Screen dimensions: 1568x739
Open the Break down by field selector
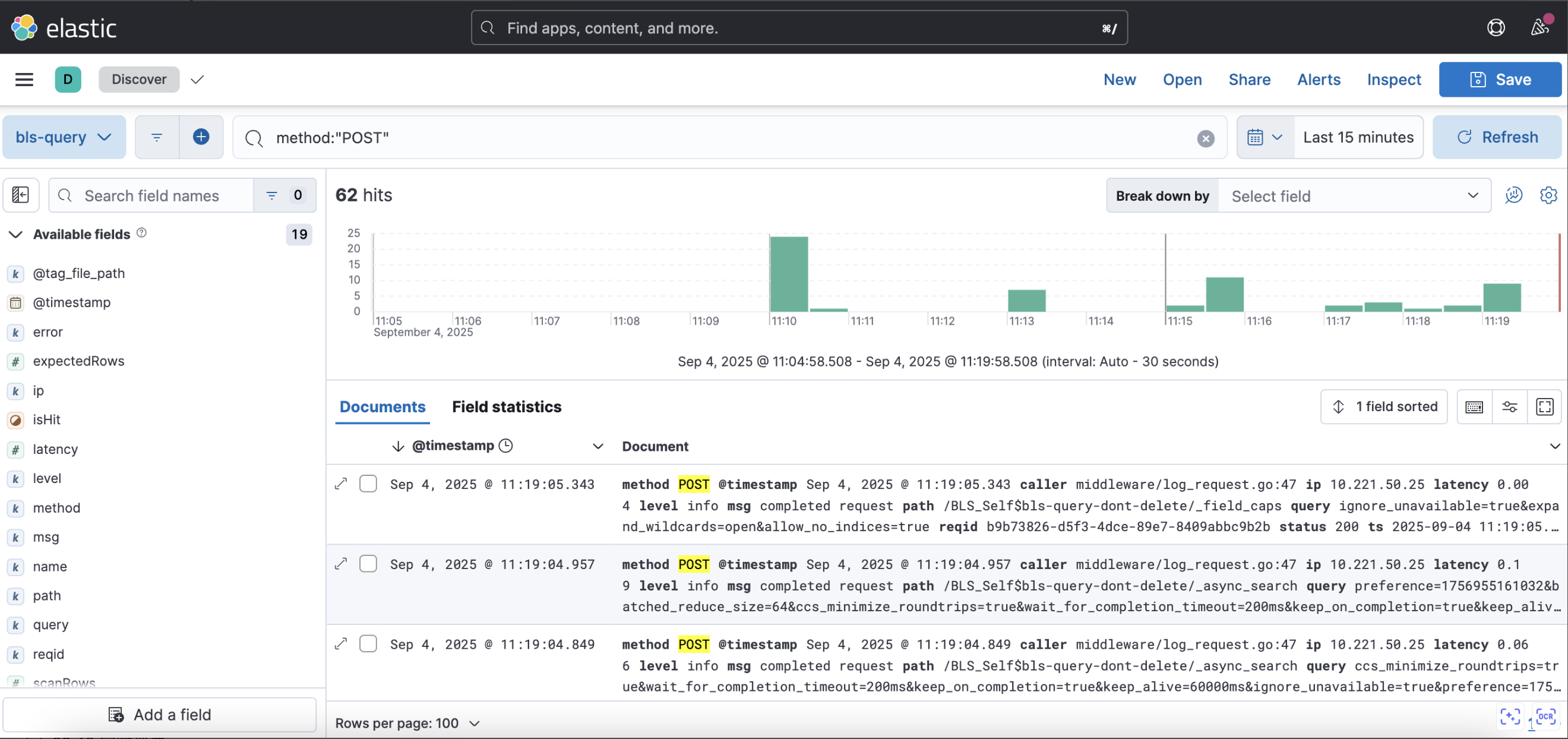point(1354,195)
